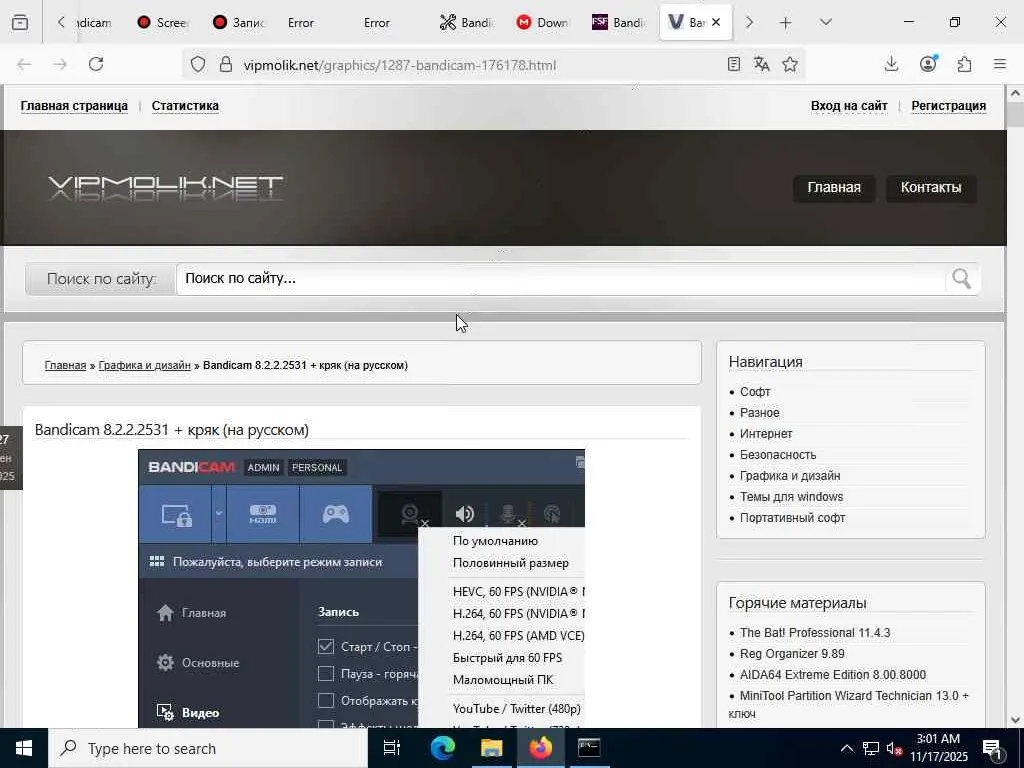Click the 'Регистрация' link
The width and height of the screenshot is (1024, 768).
click(x=949, y=106)
